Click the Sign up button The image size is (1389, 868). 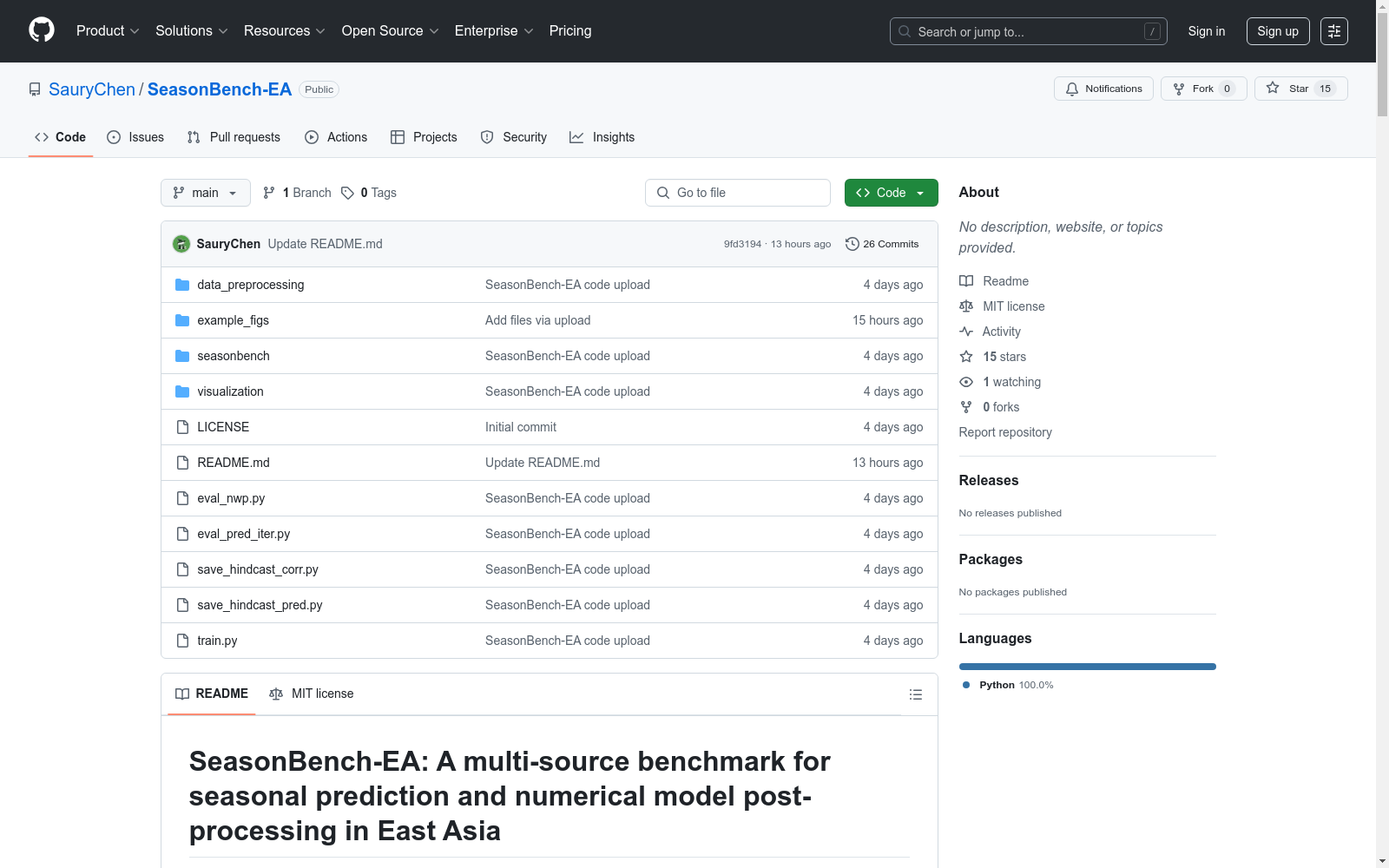tap(1278, 31)
